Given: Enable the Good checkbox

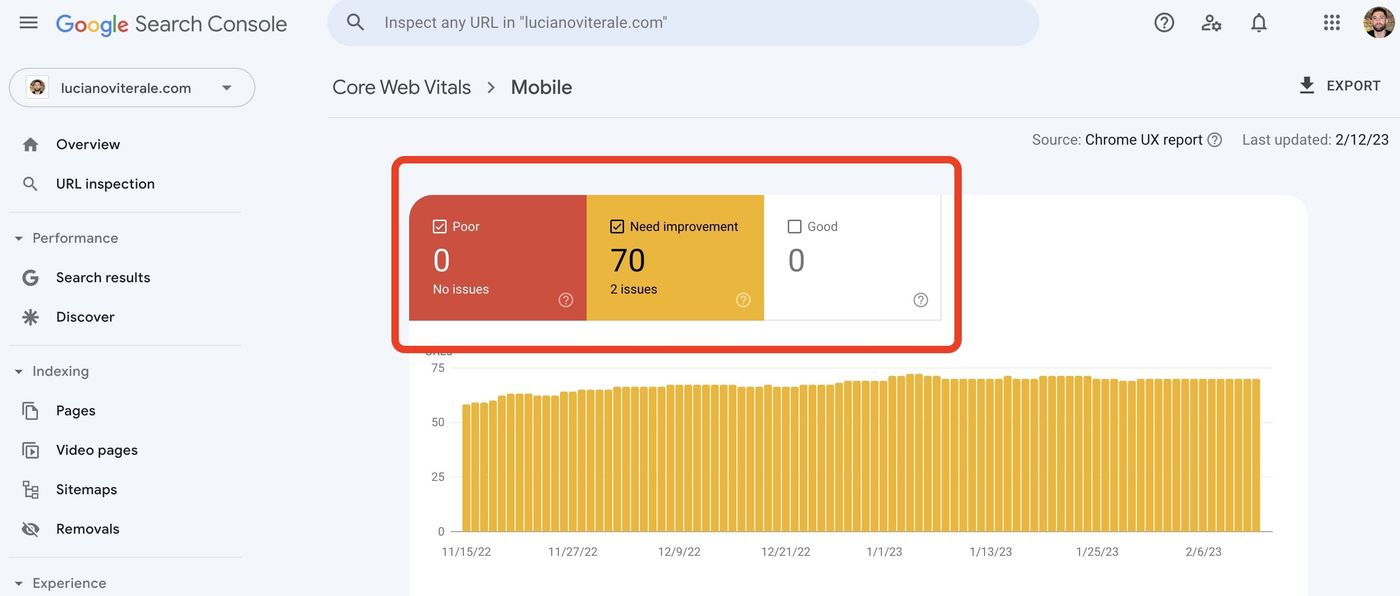Looking at the screenshot, I should tap(795, 227).
